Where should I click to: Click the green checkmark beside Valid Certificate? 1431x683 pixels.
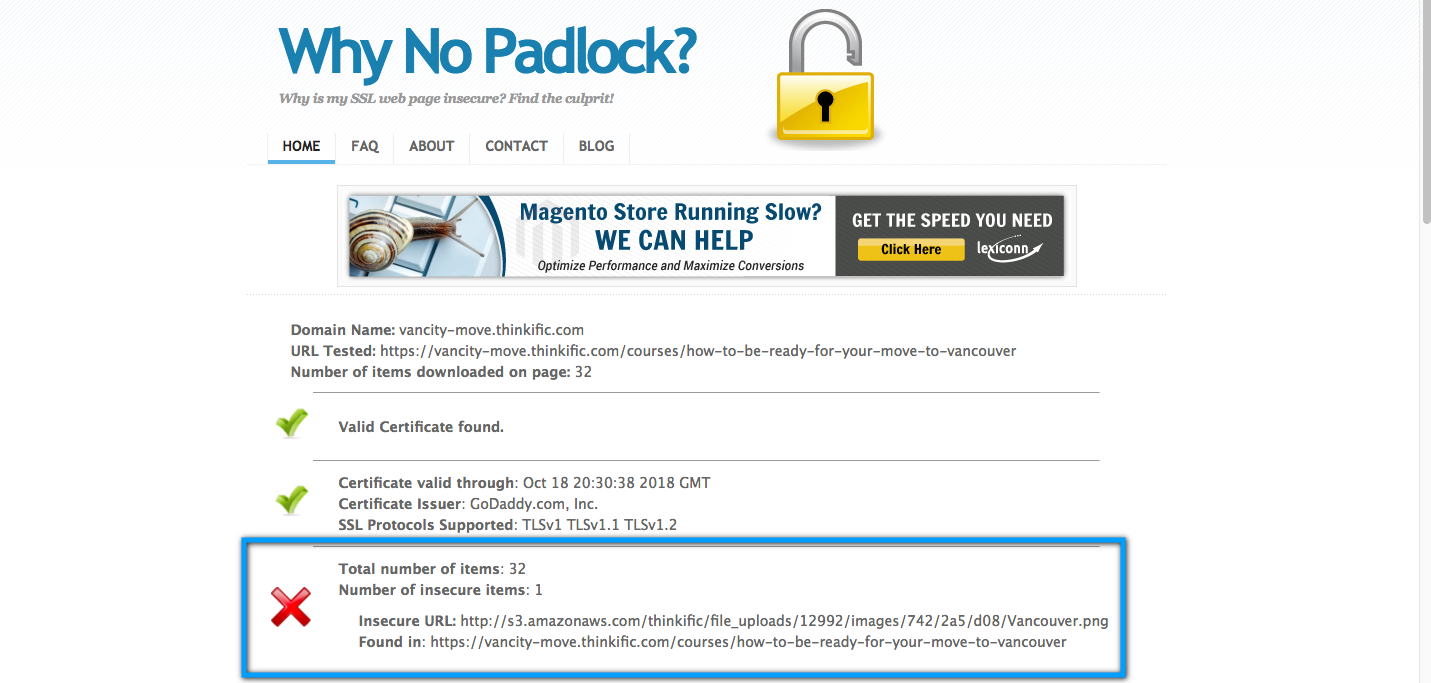tap(291, 424)
